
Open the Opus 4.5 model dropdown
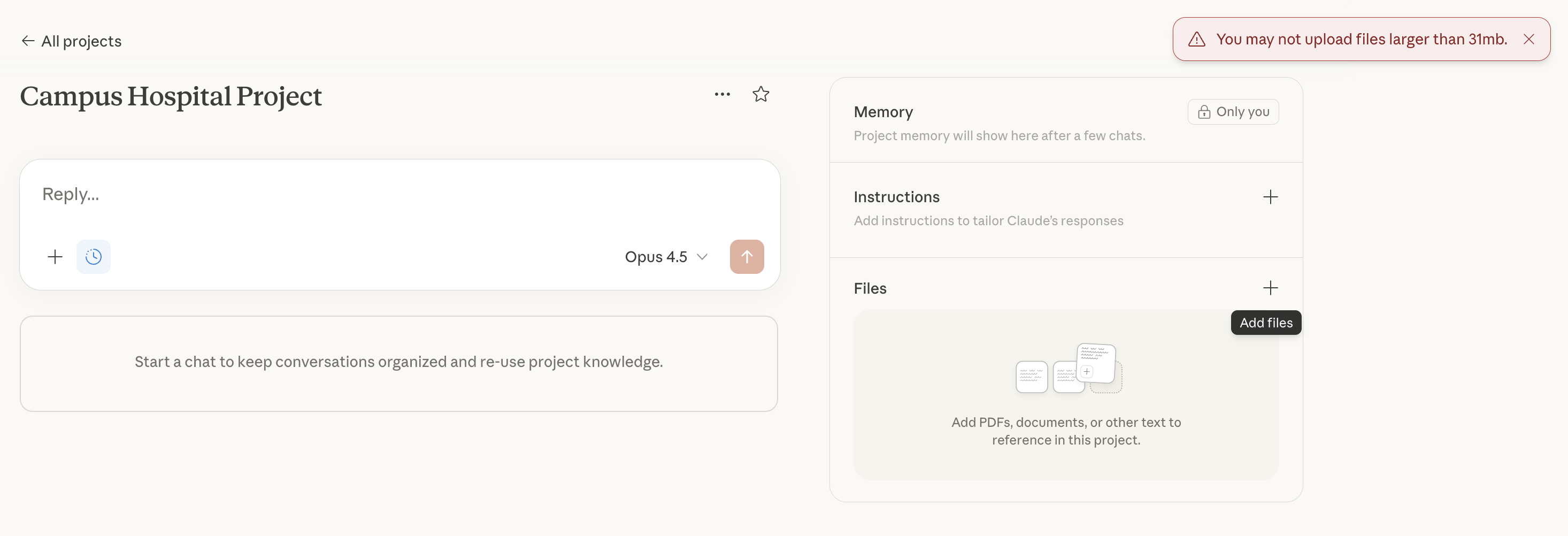coord(665,257)
